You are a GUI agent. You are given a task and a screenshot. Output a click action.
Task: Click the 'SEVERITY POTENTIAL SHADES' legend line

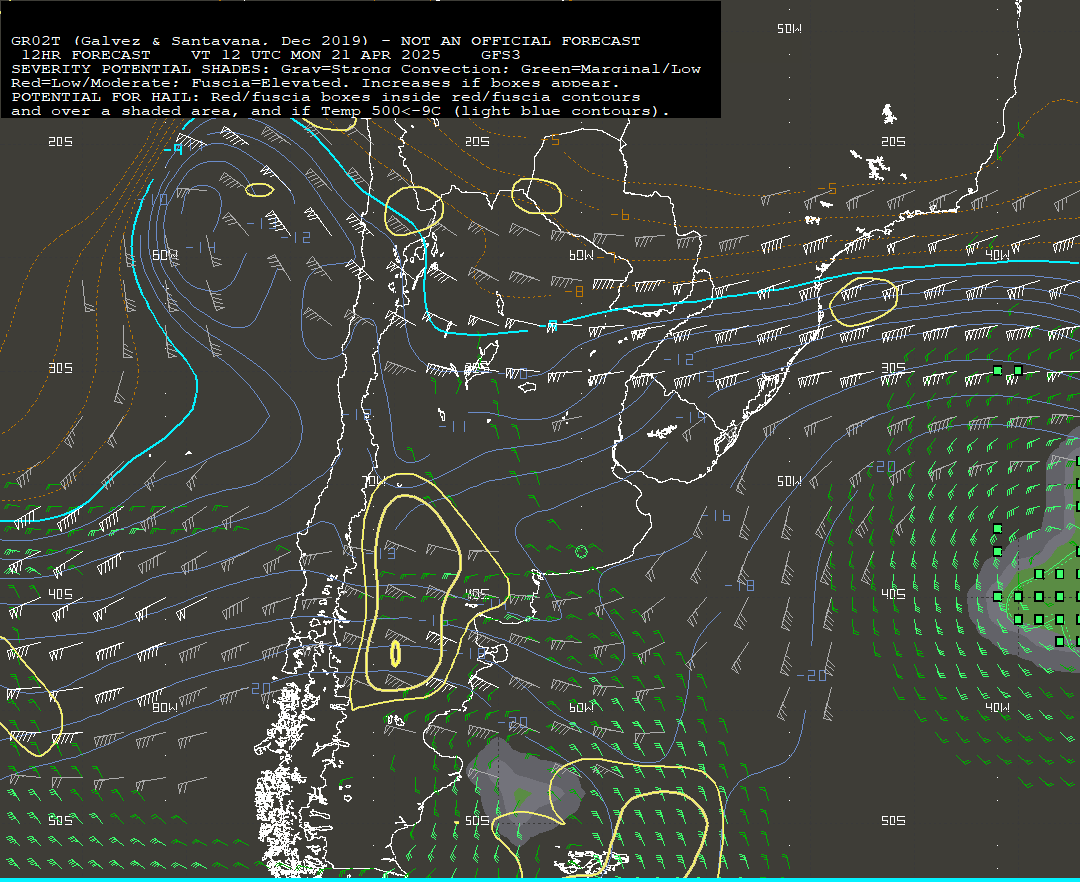tap(356, 69)
